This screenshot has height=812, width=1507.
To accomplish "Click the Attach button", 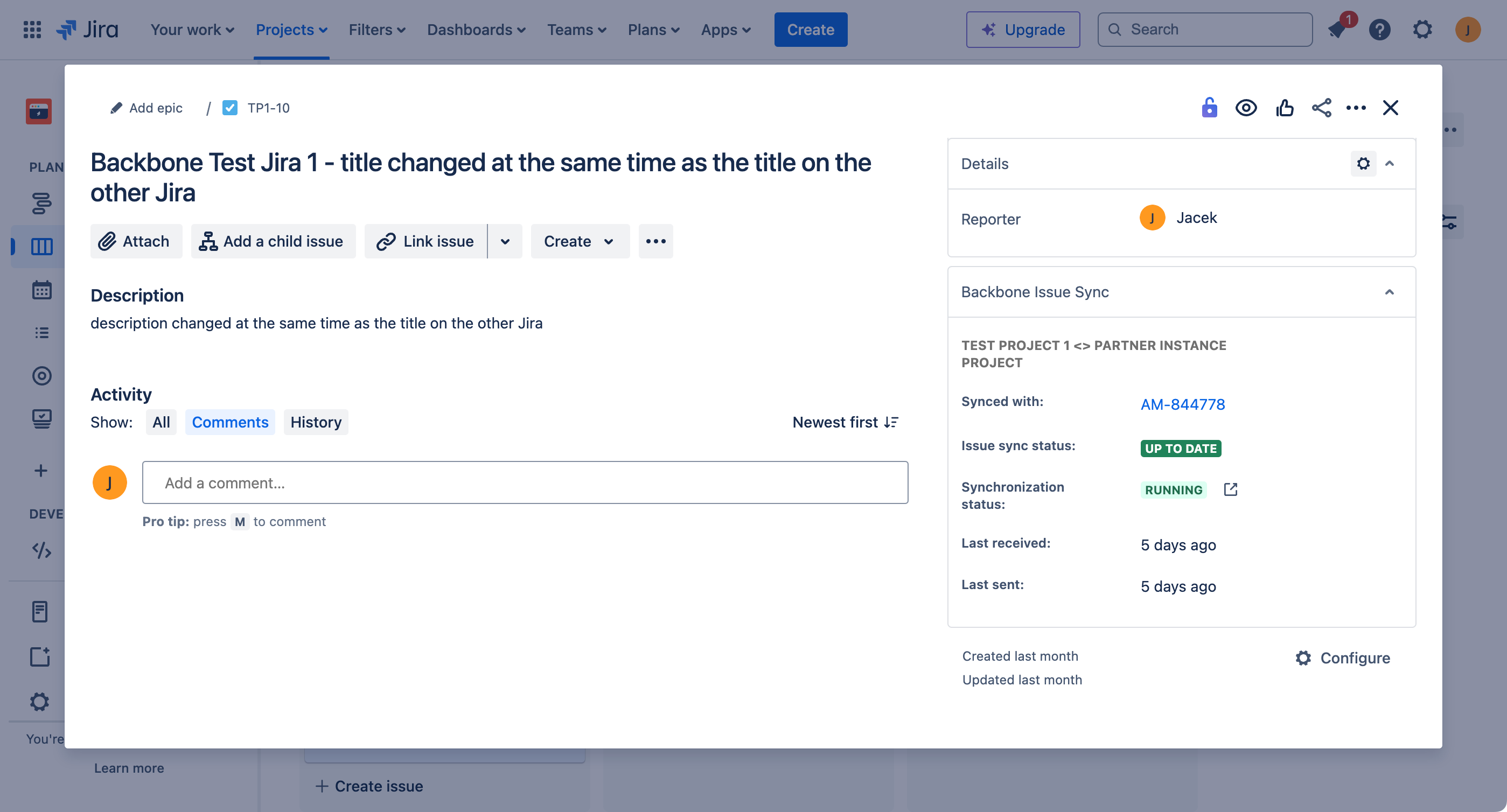I will [136, 241].
